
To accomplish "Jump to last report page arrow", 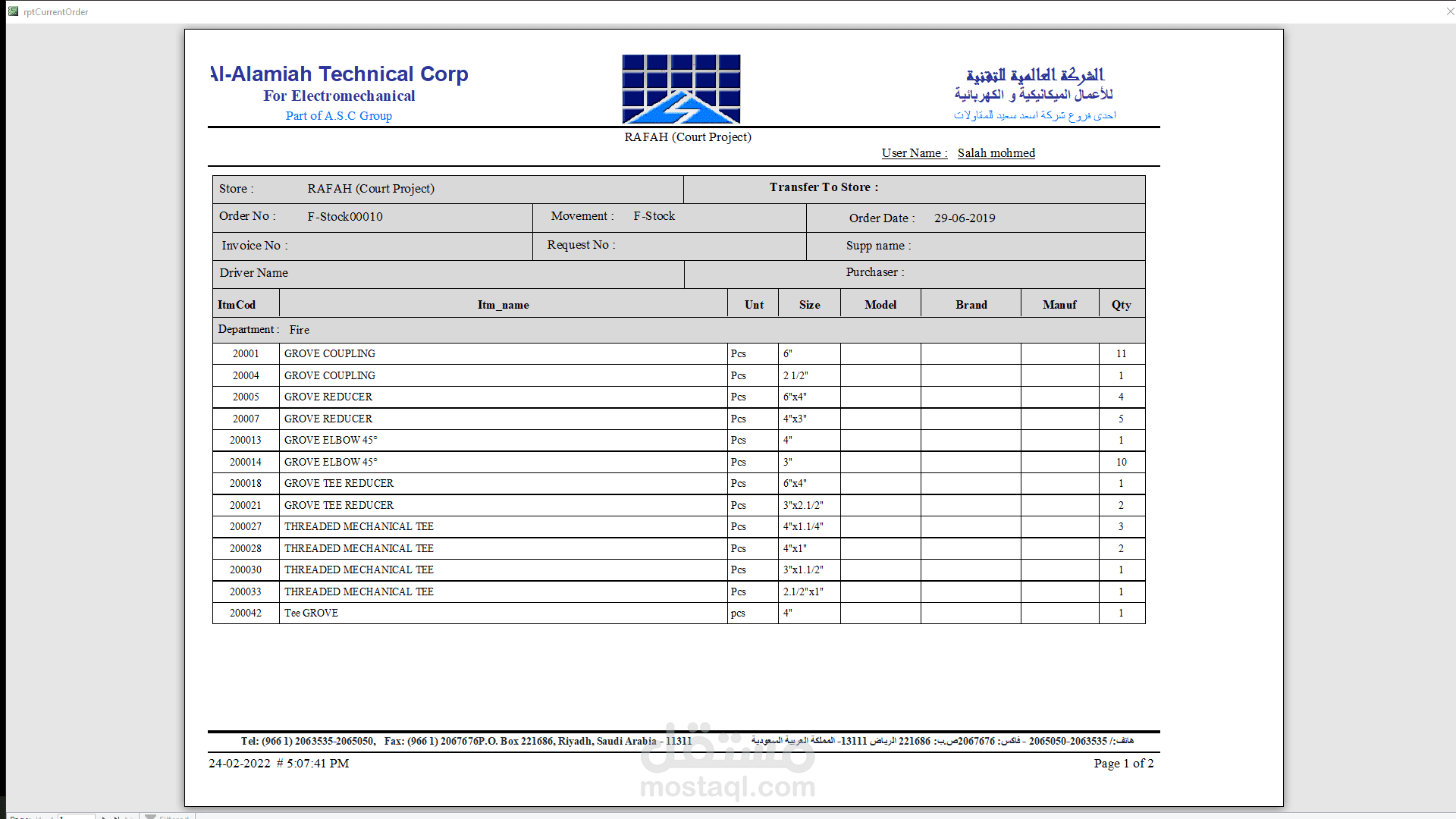I will point(118,817).
